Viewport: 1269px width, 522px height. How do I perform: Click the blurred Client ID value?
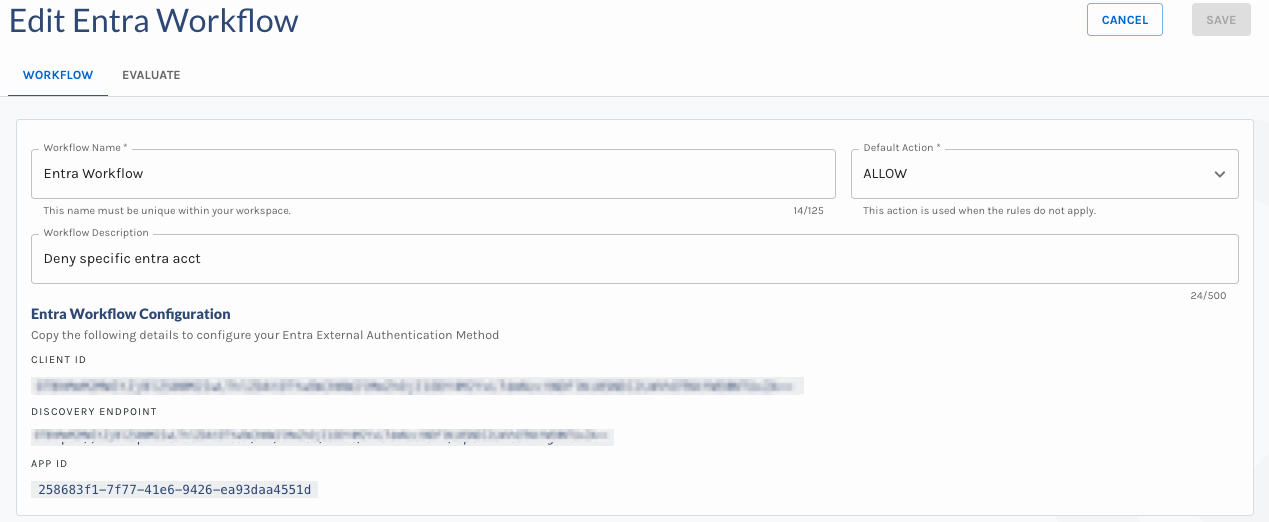click(x=418, y=385)
